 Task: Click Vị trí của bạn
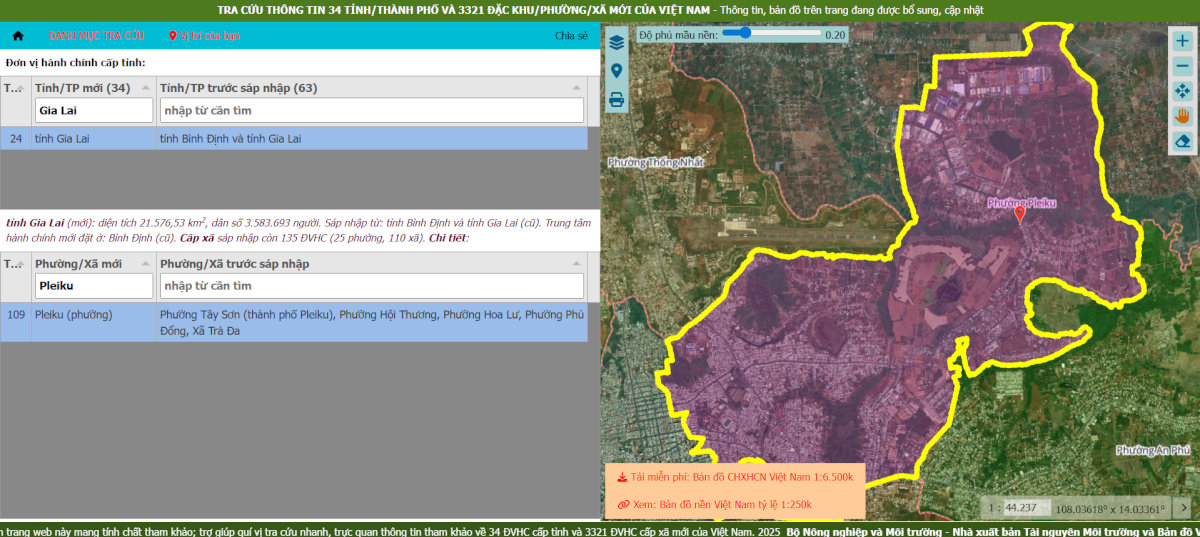coord(204,36)
